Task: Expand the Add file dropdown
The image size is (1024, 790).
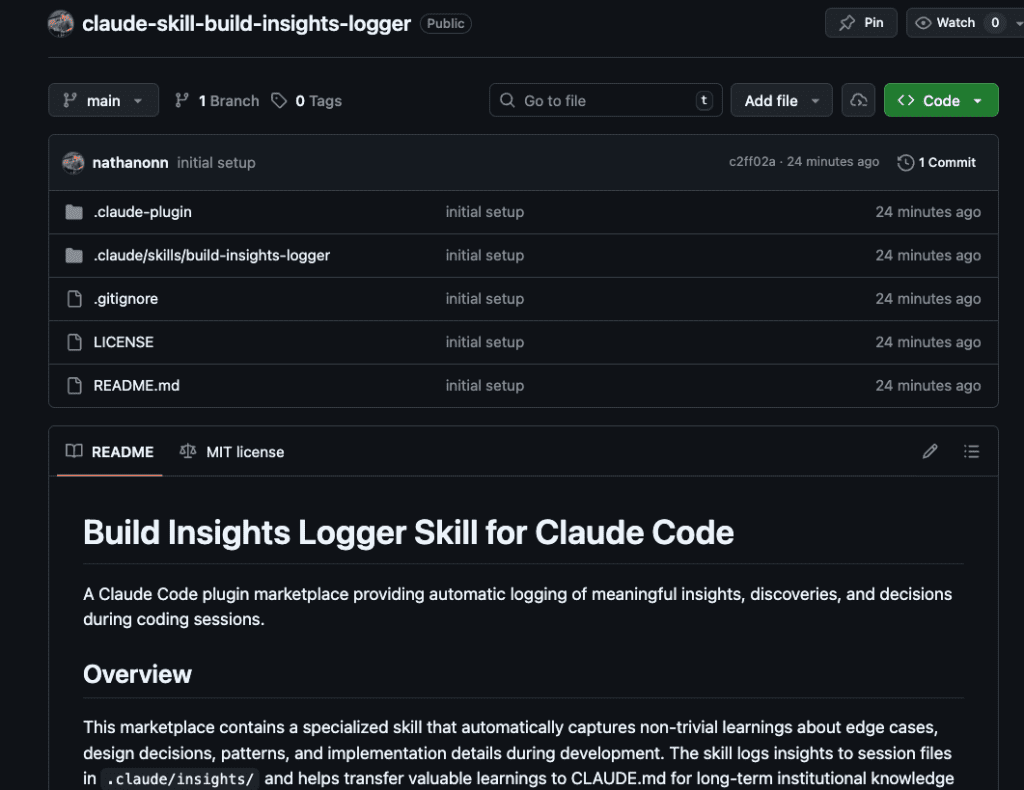Action: pyautogui.click(x=781, y=101)
